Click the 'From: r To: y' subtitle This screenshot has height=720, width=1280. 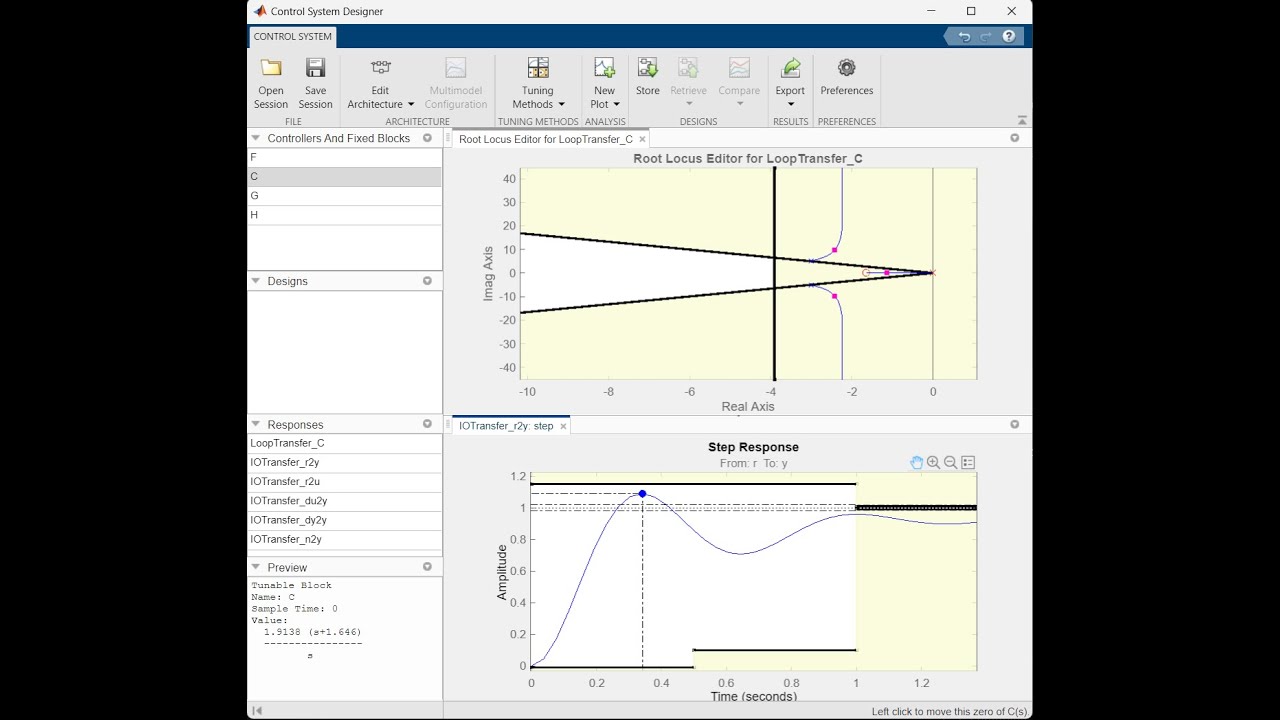[754, 464]
